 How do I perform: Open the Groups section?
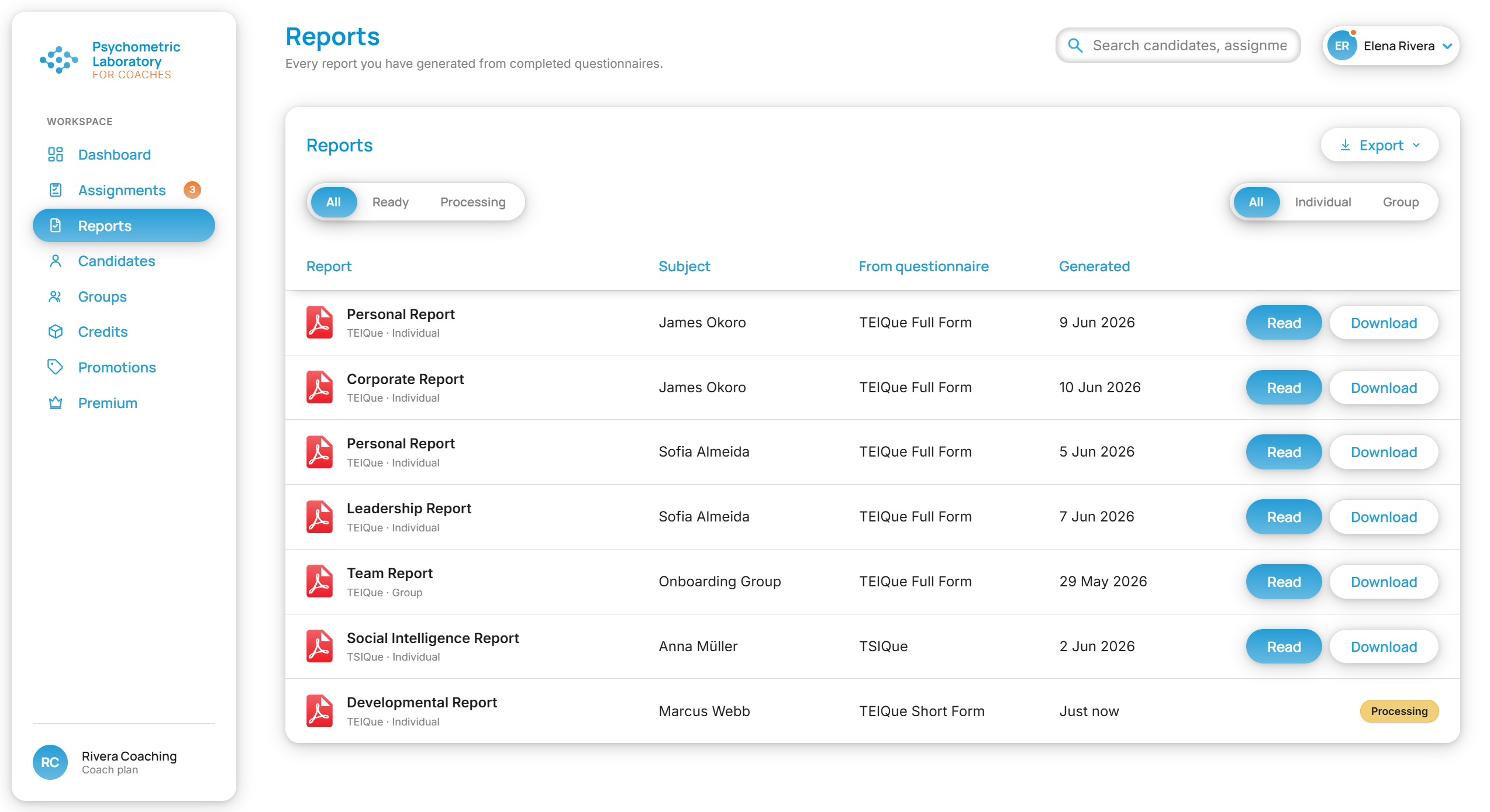coord(123,296)
